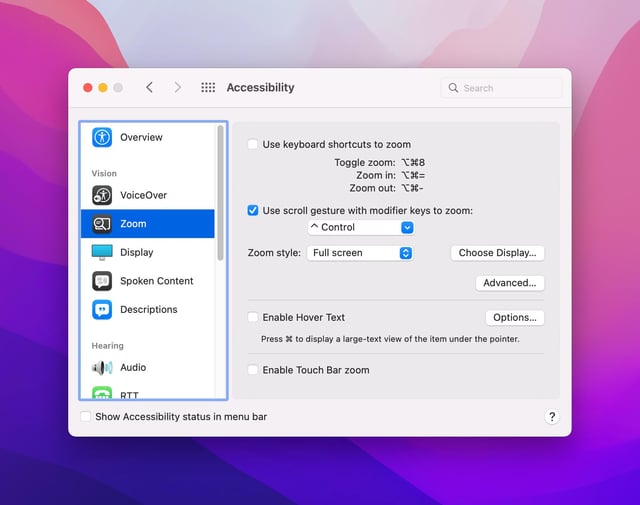
Task: Check Show Accessibility status in menu bar
Action: (85, 416)
